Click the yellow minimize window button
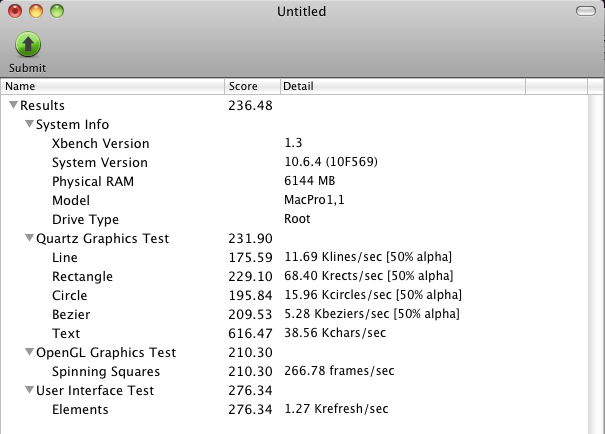This screenshot has width=605, height=434. pyautogui.click(x=36, y=11)
